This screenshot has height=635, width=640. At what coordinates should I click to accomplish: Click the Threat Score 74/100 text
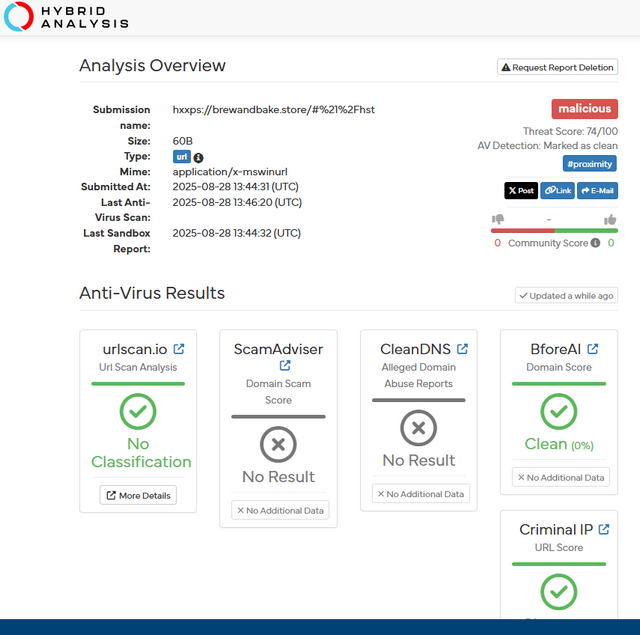pos(570,131)
